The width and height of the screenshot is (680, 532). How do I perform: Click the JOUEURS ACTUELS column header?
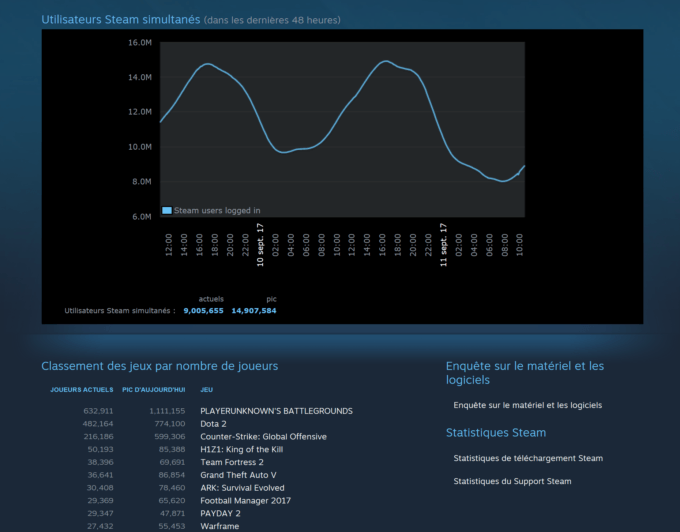[82, 389]
